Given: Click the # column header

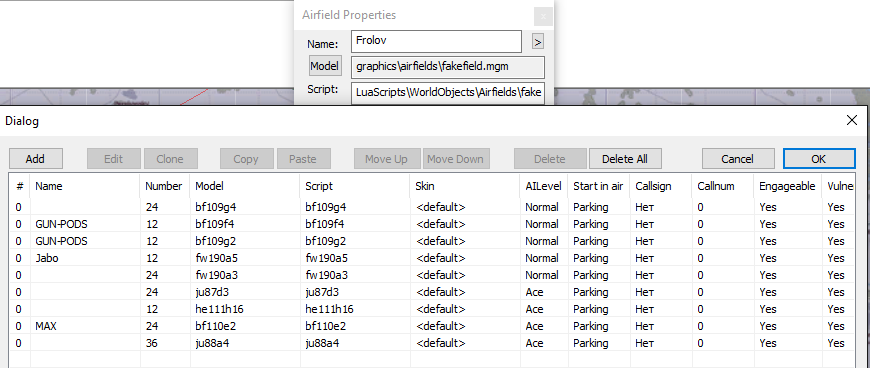Looking at the screenshot, I should (x=19, y=186).
